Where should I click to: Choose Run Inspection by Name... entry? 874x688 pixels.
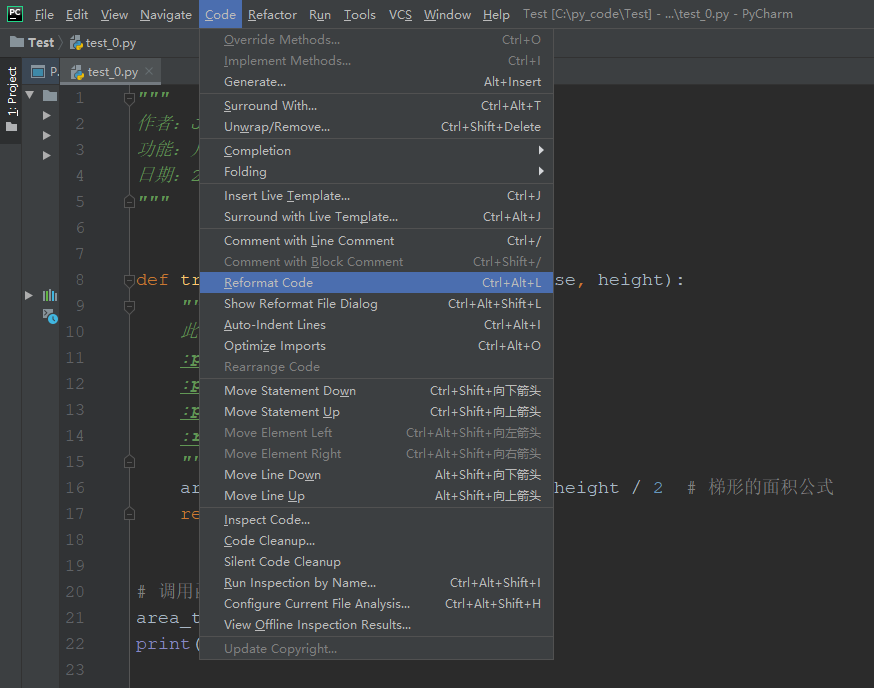(376, 583)
